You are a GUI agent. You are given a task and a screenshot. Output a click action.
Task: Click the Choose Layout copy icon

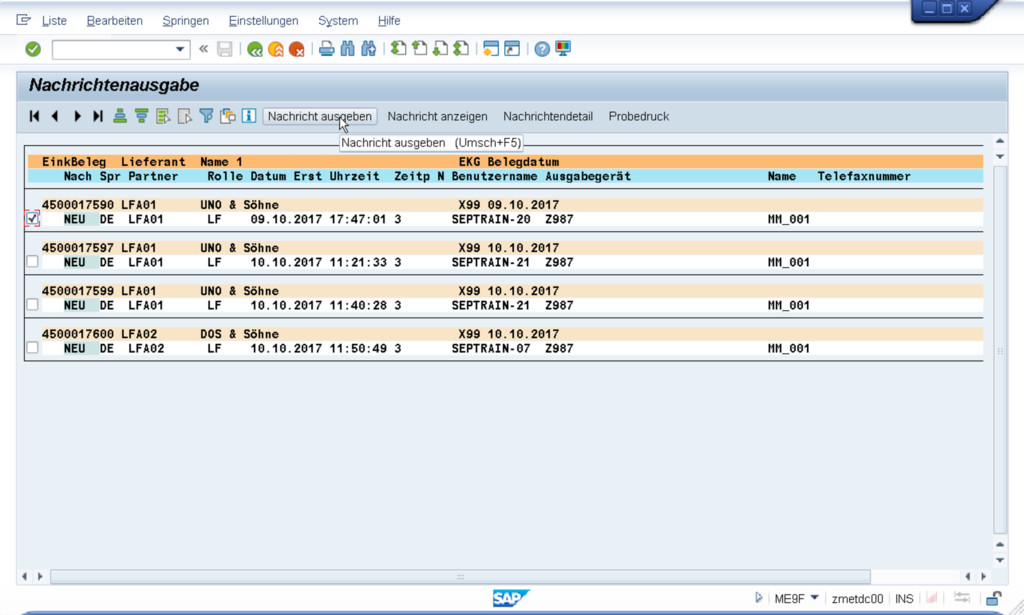click(x=228, y=116)
